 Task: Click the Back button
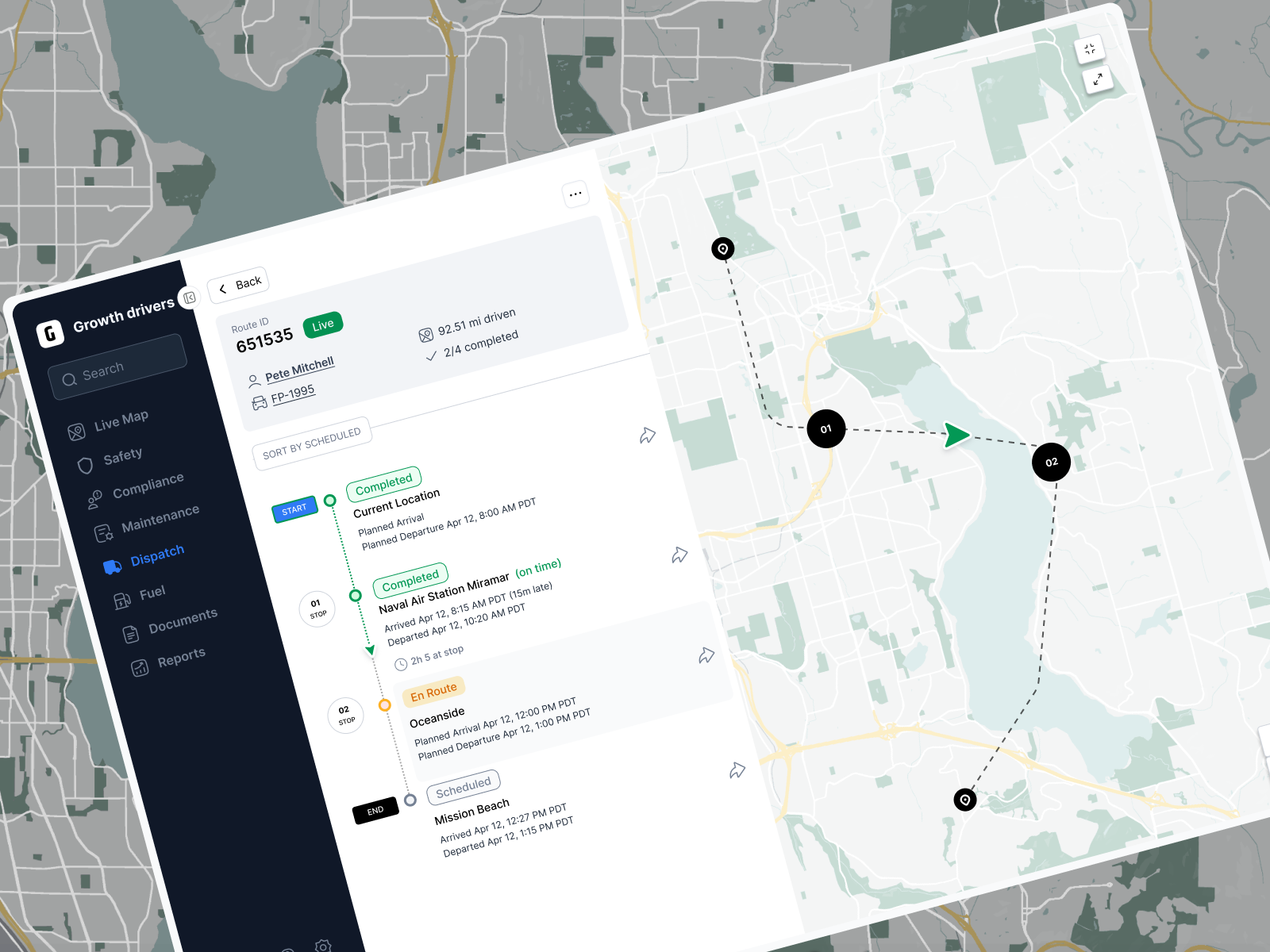pyautogui.click(x=238, y=282)
